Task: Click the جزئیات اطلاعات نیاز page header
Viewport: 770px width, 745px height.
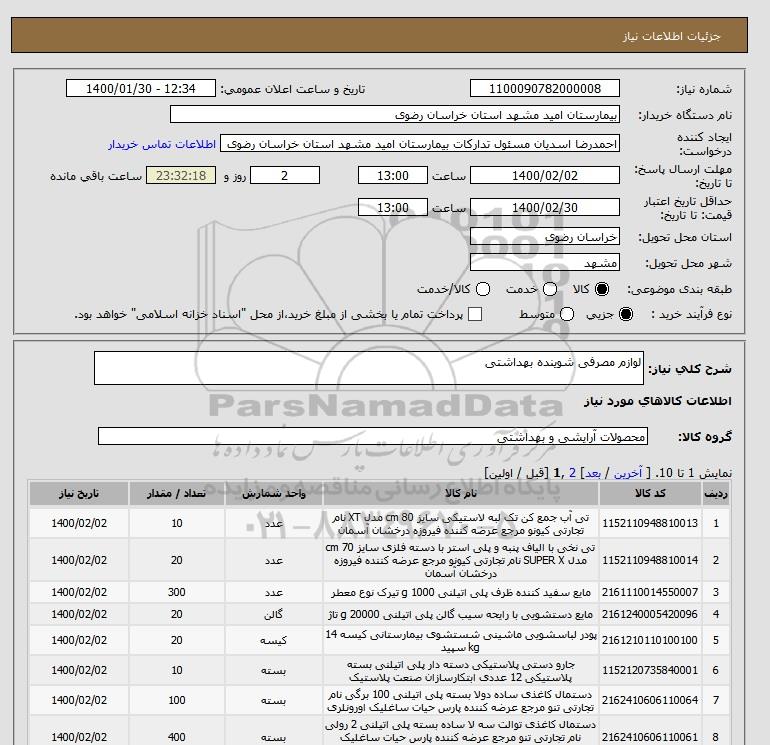Action: [x=671, y=36]
